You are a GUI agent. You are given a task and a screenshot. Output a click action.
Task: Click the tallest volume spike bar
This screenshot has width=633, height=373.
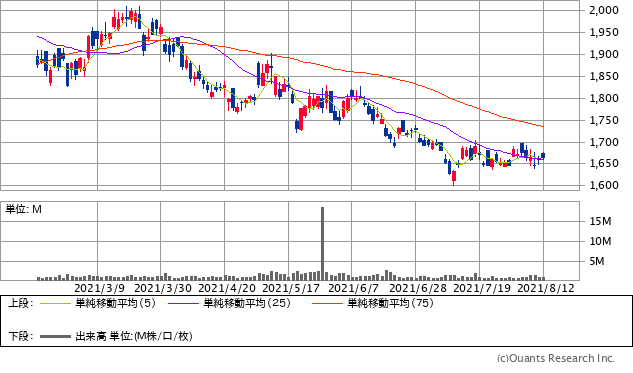coord(323,243)
